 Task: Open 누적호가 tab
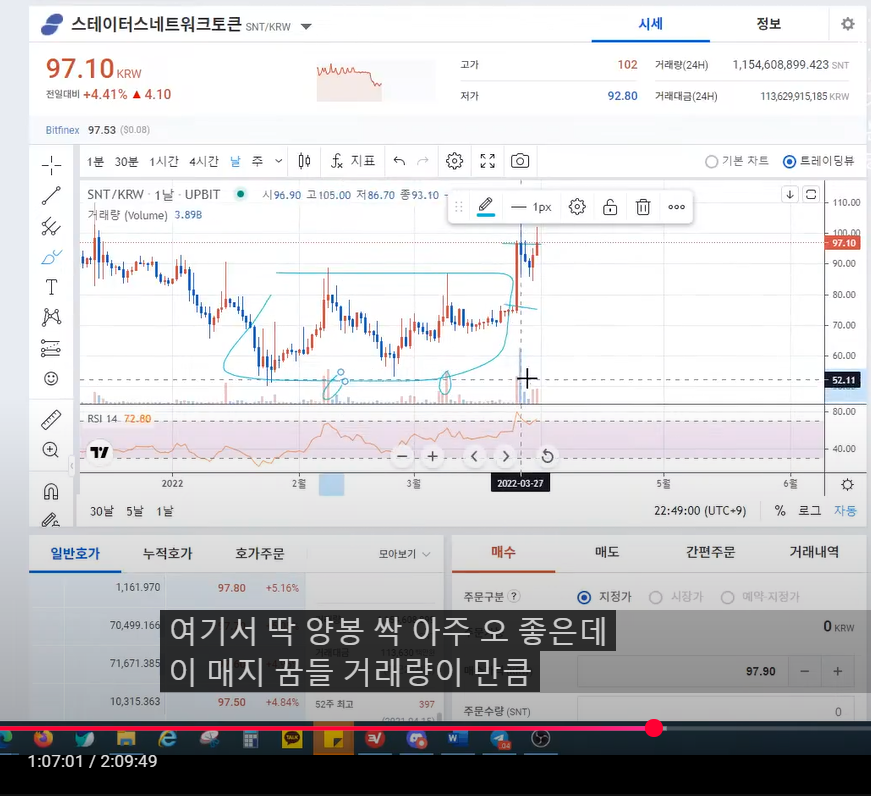167,553
